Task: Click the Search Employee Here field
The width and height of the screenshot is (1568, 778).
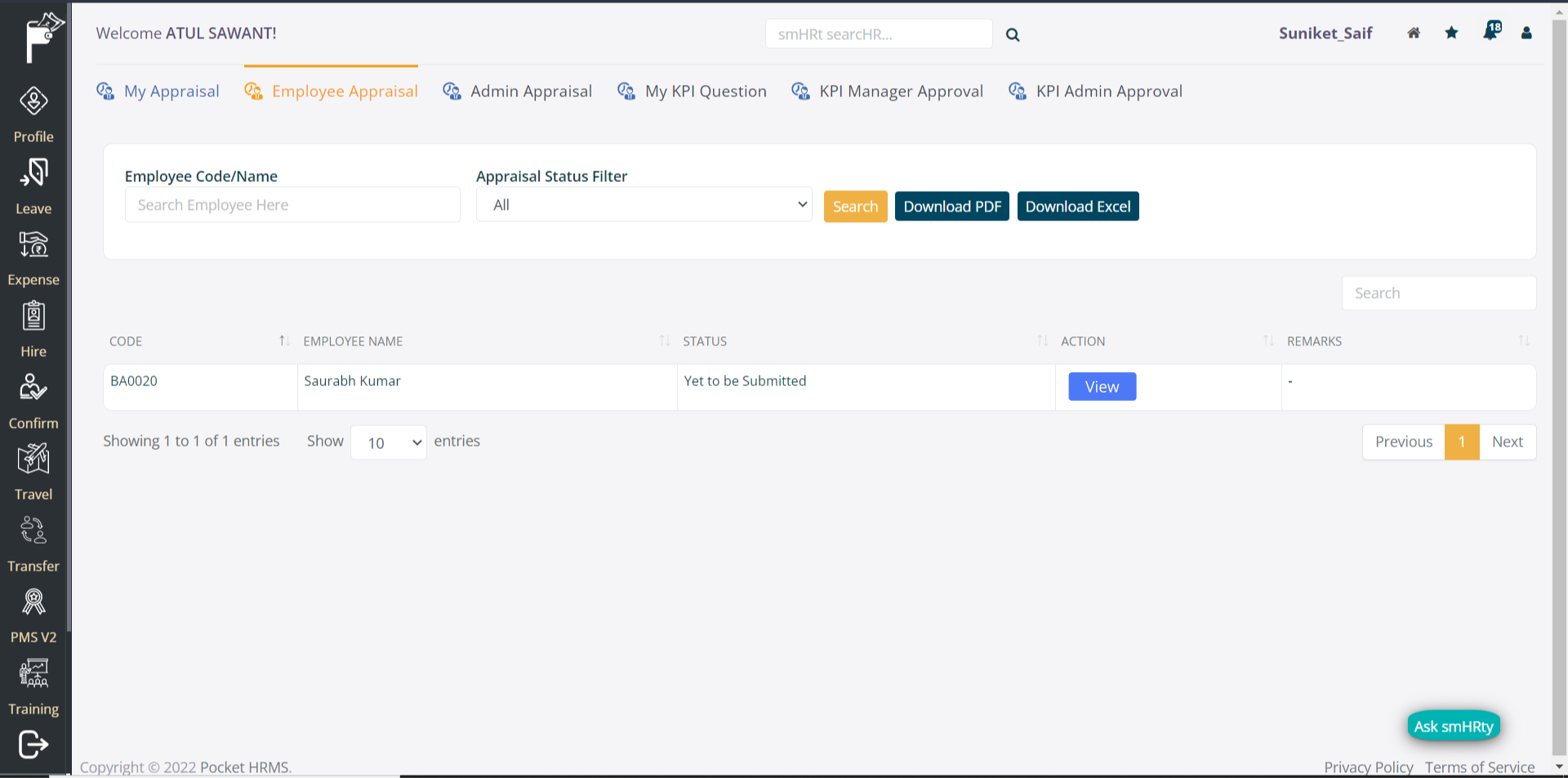Action: click(x=292, y=205)
